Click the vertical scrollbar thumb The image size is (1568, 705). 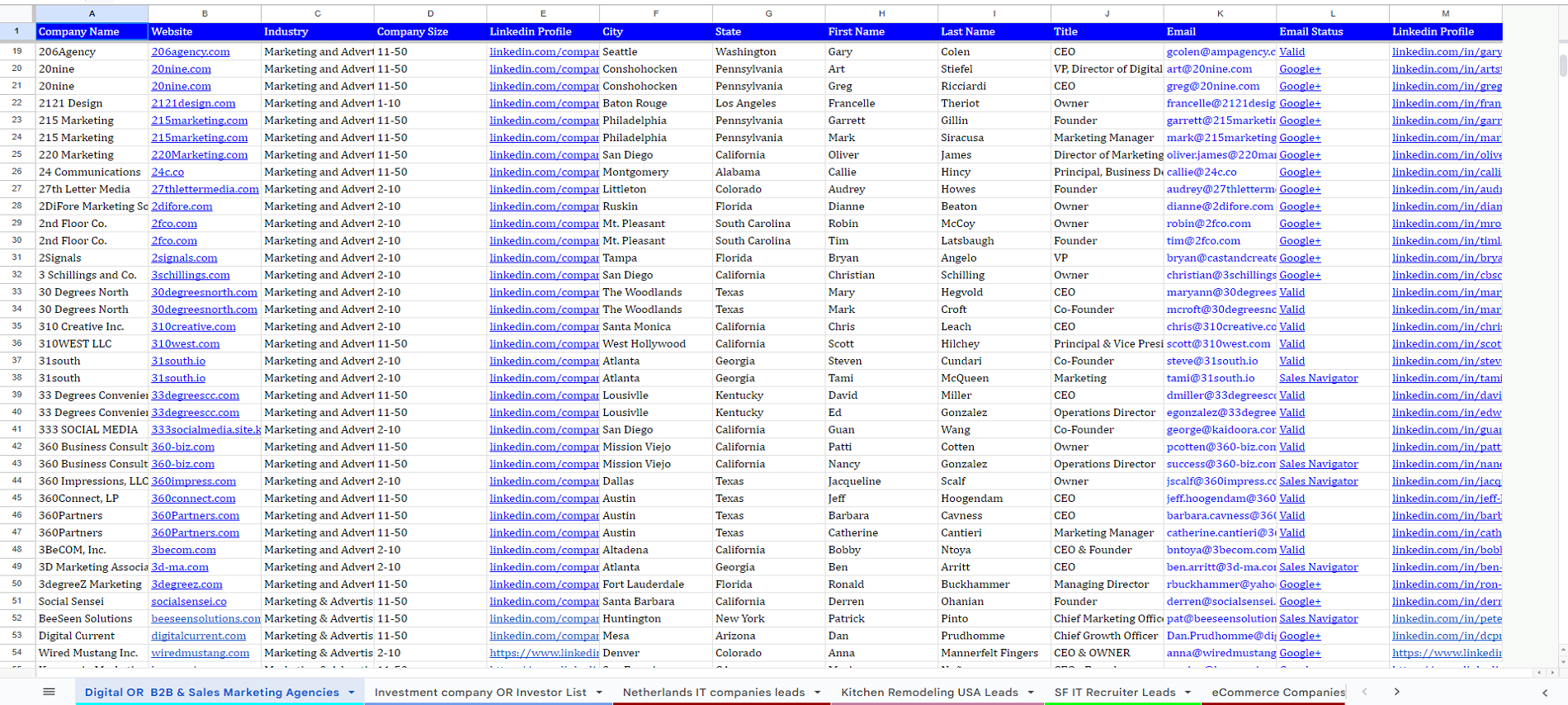pyautogui.click(x=1562, y=64)
